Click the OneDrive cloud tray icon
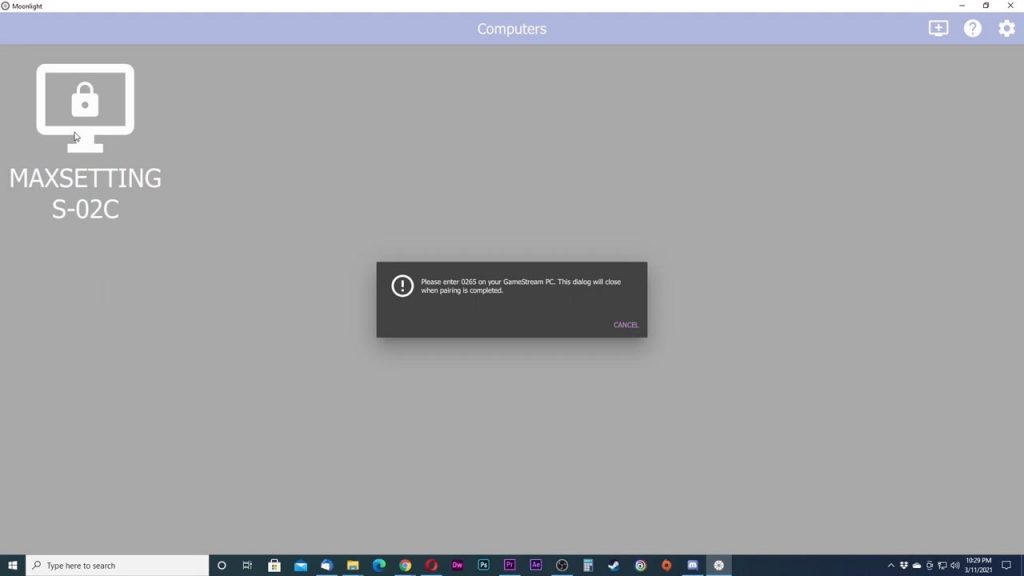Screen dimensions: 1024x576 pos(917,565)
